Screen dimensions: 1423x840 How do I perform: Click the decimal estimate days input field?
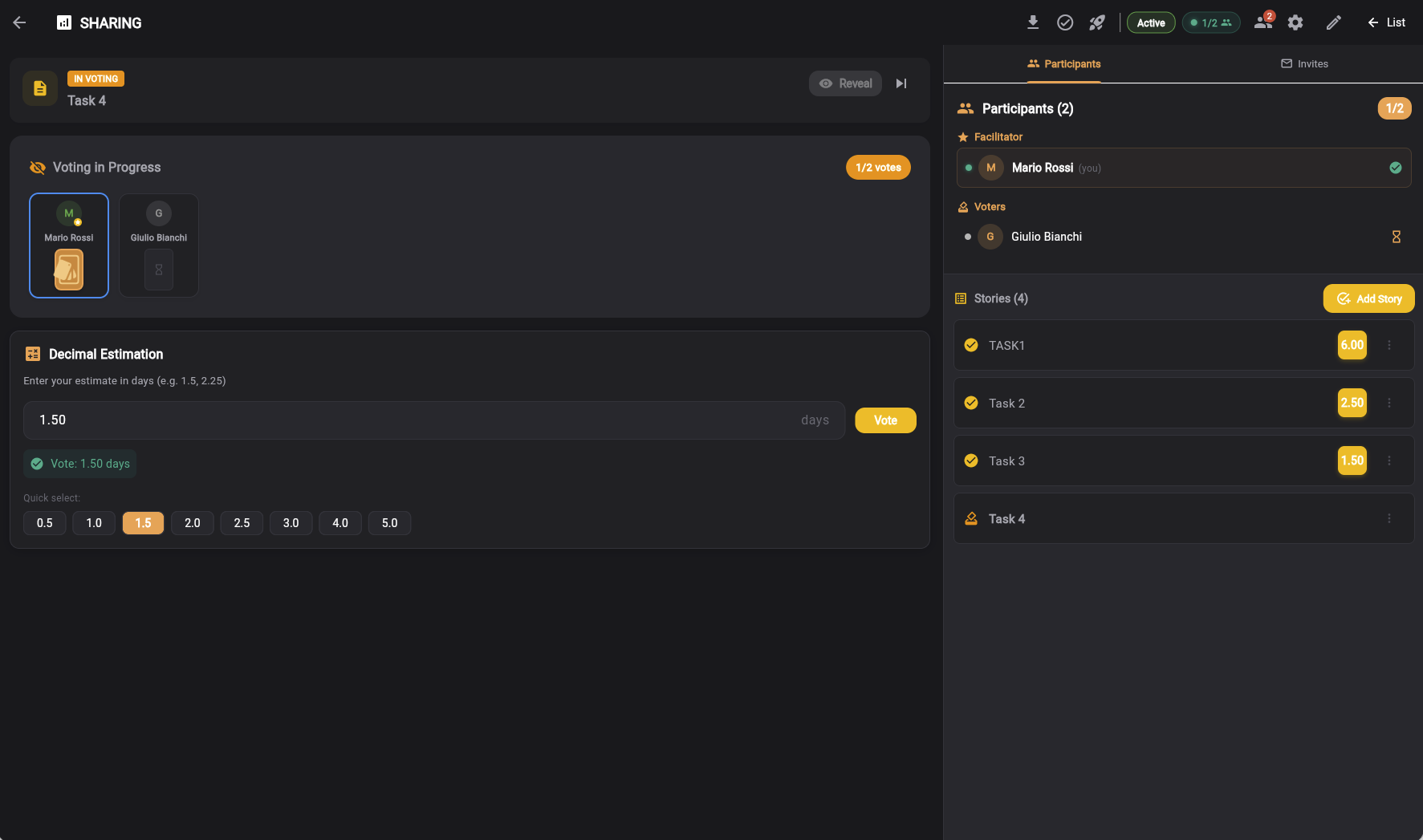(417, 420)
